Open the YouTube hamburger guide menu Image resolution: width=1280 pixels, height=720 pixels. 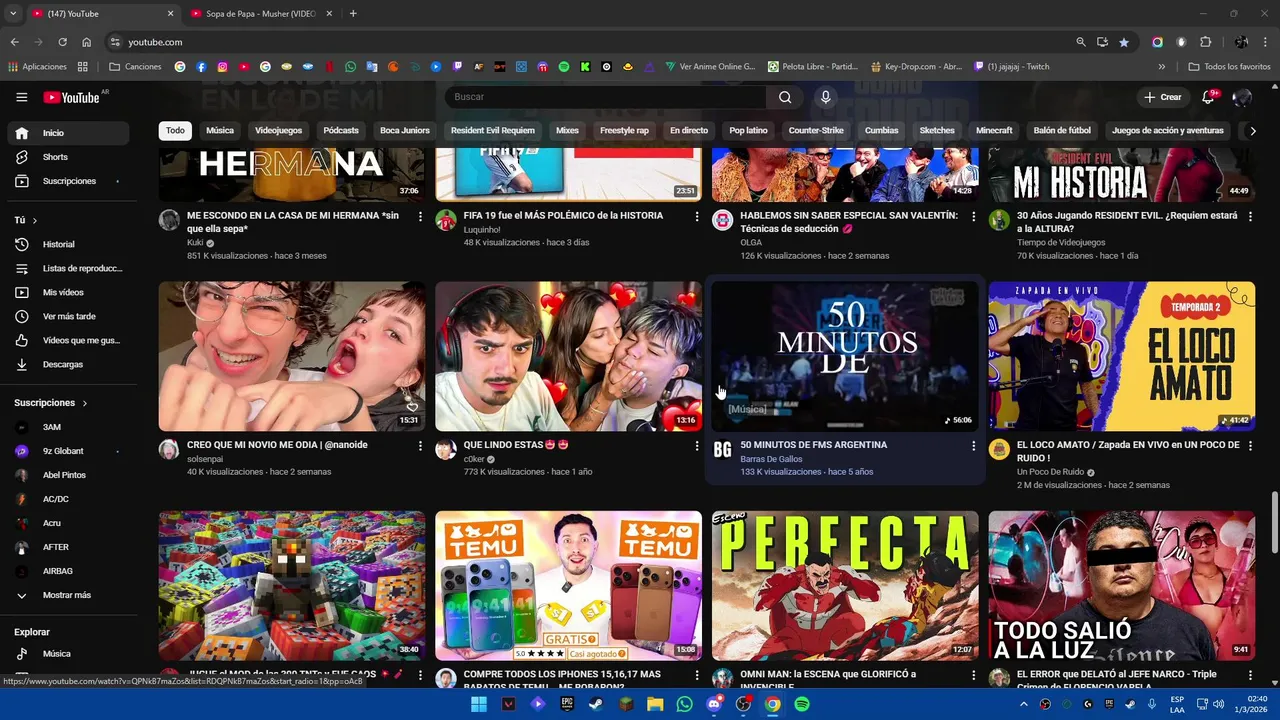point(21,97)
